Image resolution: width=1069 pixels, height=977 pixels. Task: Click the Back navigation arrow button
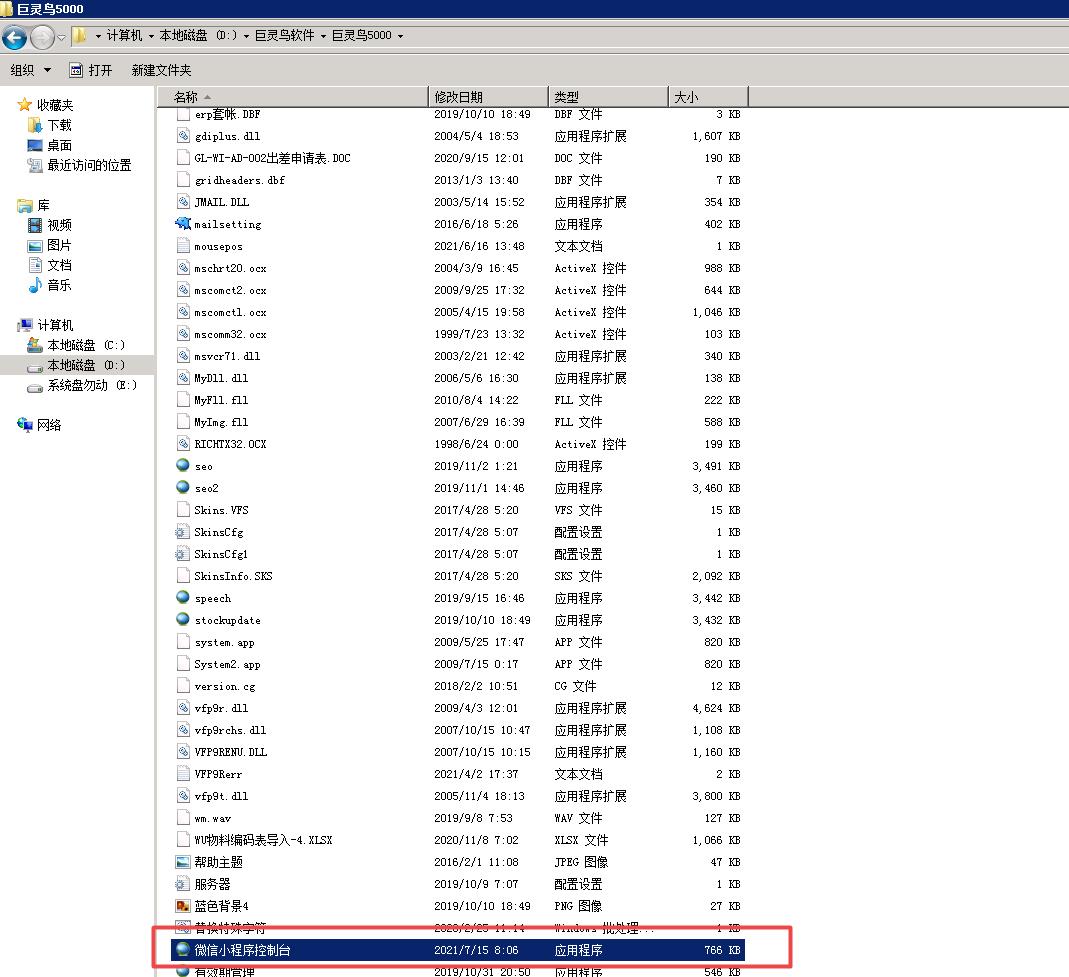(14, 38)
